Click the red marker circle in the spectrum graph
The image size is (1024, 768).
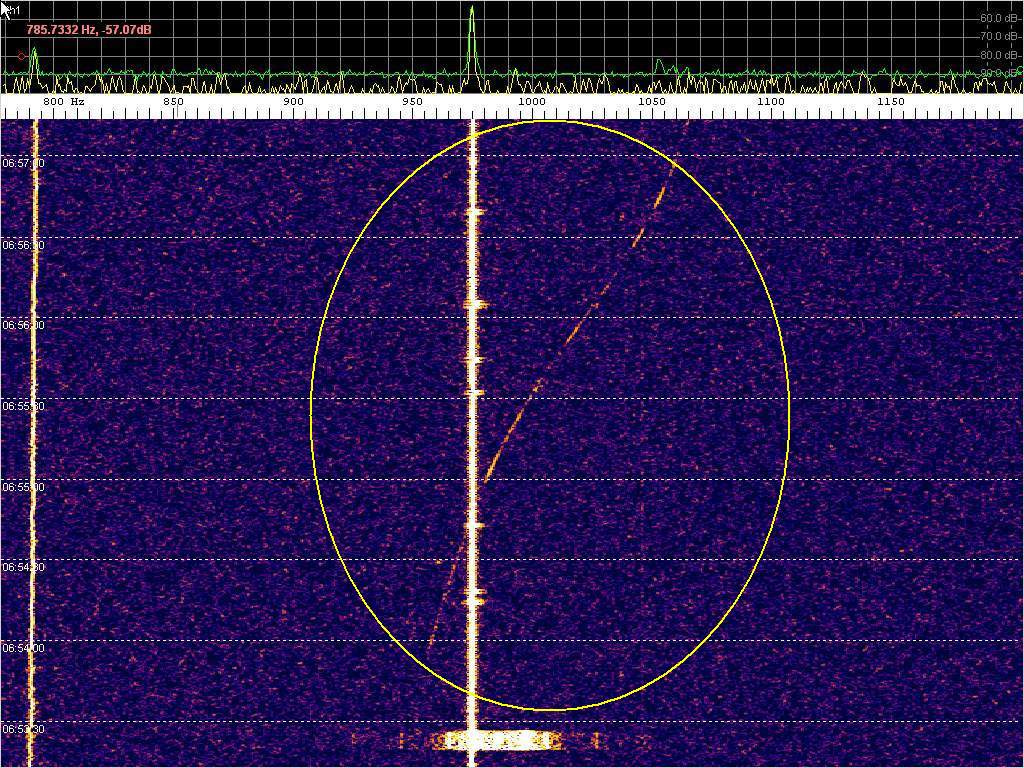tap(22, 57)
